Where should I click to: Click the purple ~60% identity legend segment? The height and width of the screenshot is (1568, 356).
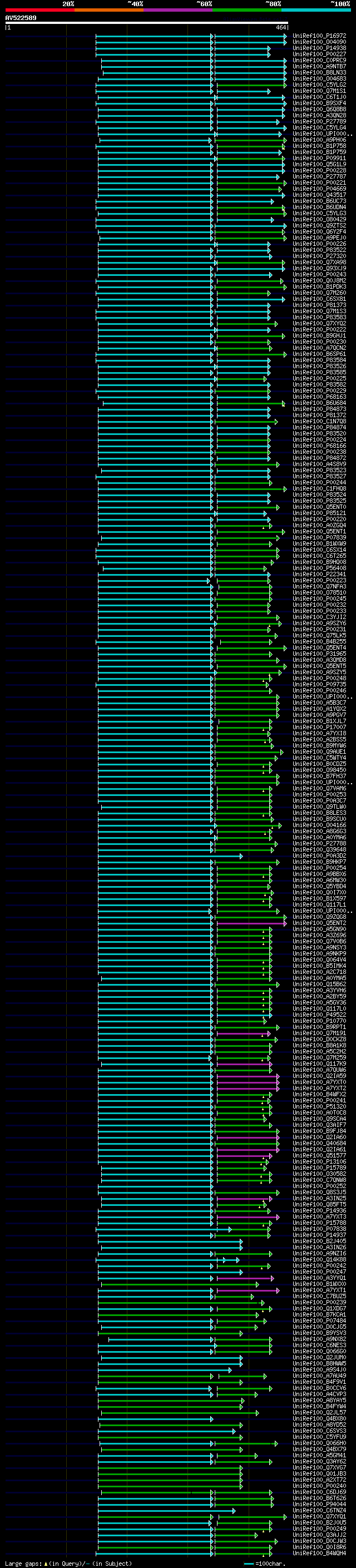(179, 10)
